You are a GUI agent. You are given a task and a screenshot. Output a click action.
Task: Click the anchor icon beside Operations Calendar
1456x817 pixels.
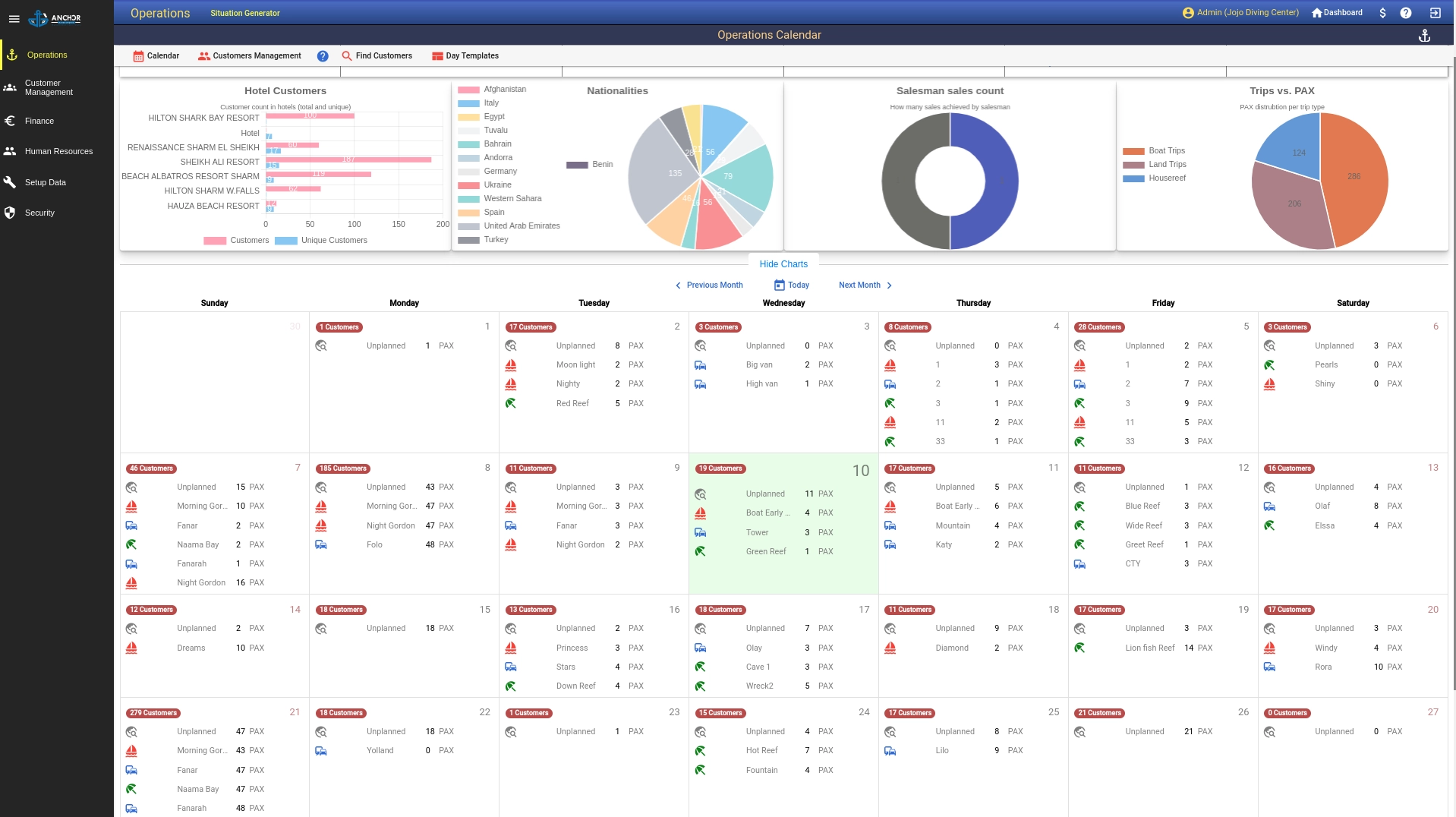[1424, 36]
